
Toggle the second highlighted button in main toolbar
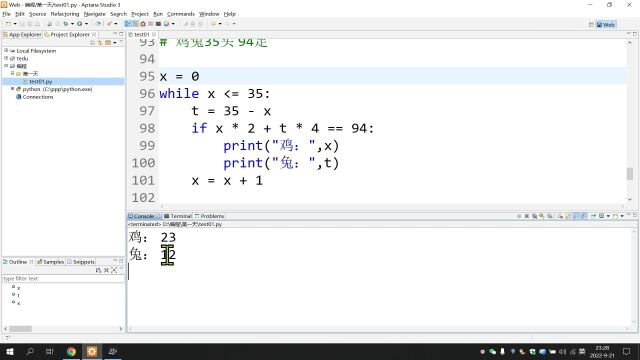[135, 24]
